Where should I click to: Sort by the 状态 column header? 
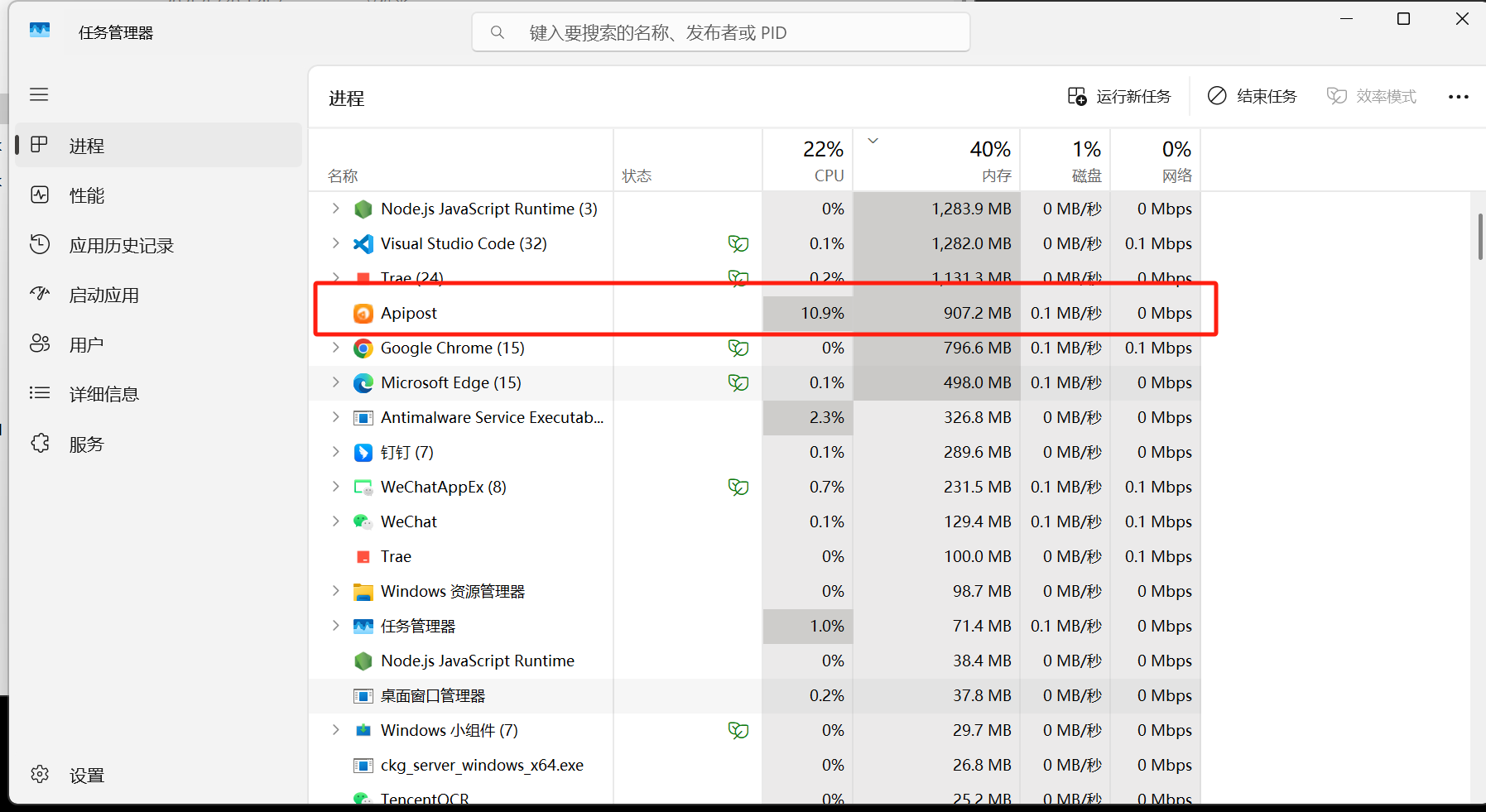[x=688, y=161]
